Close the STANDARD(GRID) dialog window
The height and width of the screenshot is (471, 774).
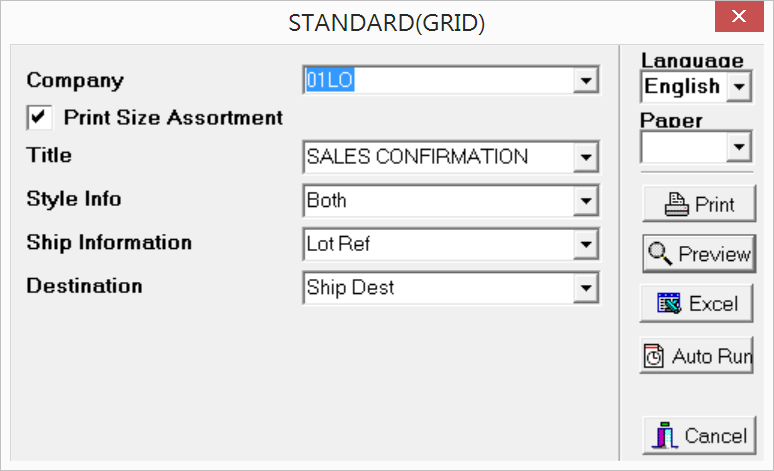click(739, 17)
